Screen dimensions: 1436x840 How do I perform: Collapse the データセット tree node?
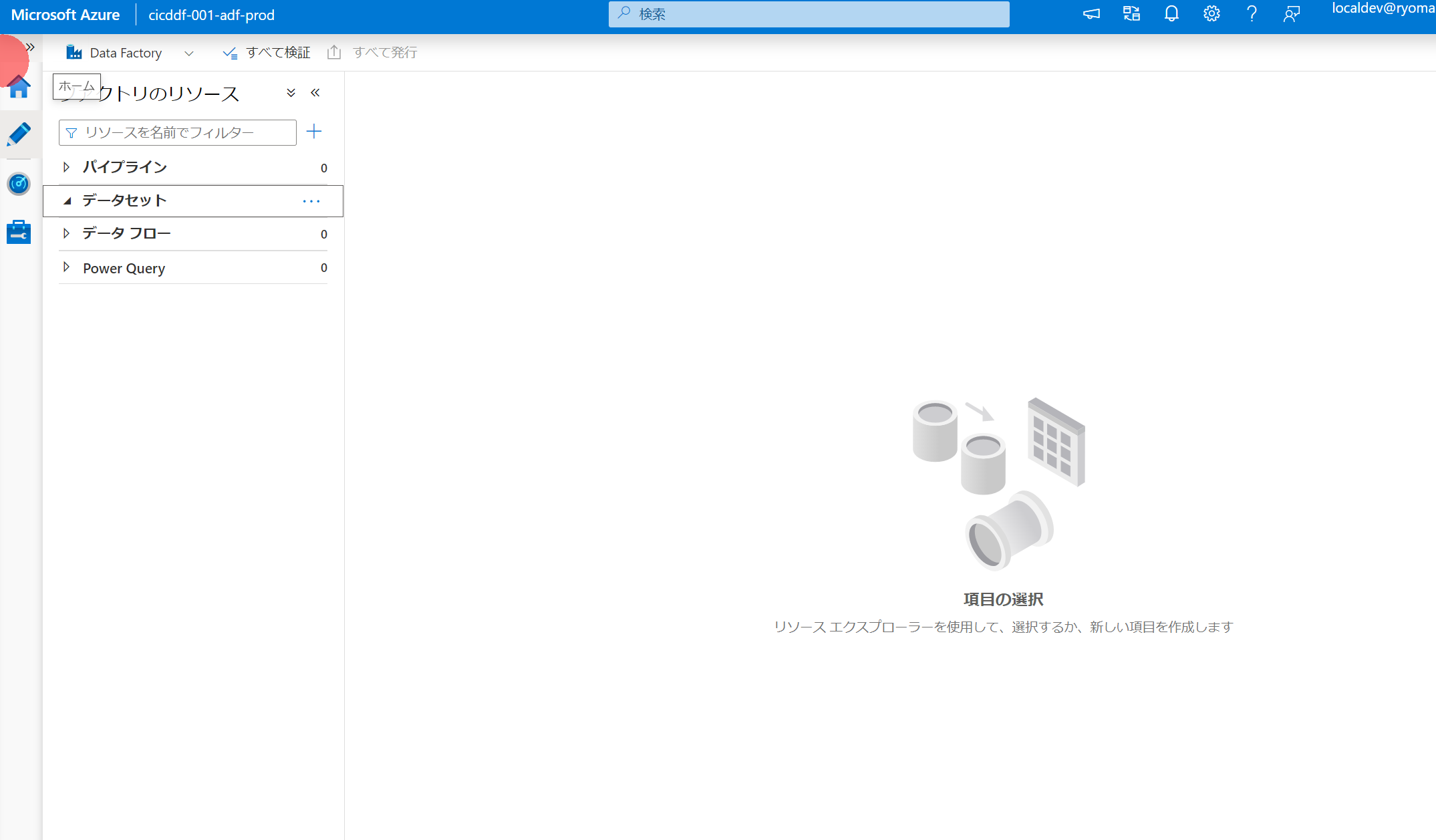[67, 200]
